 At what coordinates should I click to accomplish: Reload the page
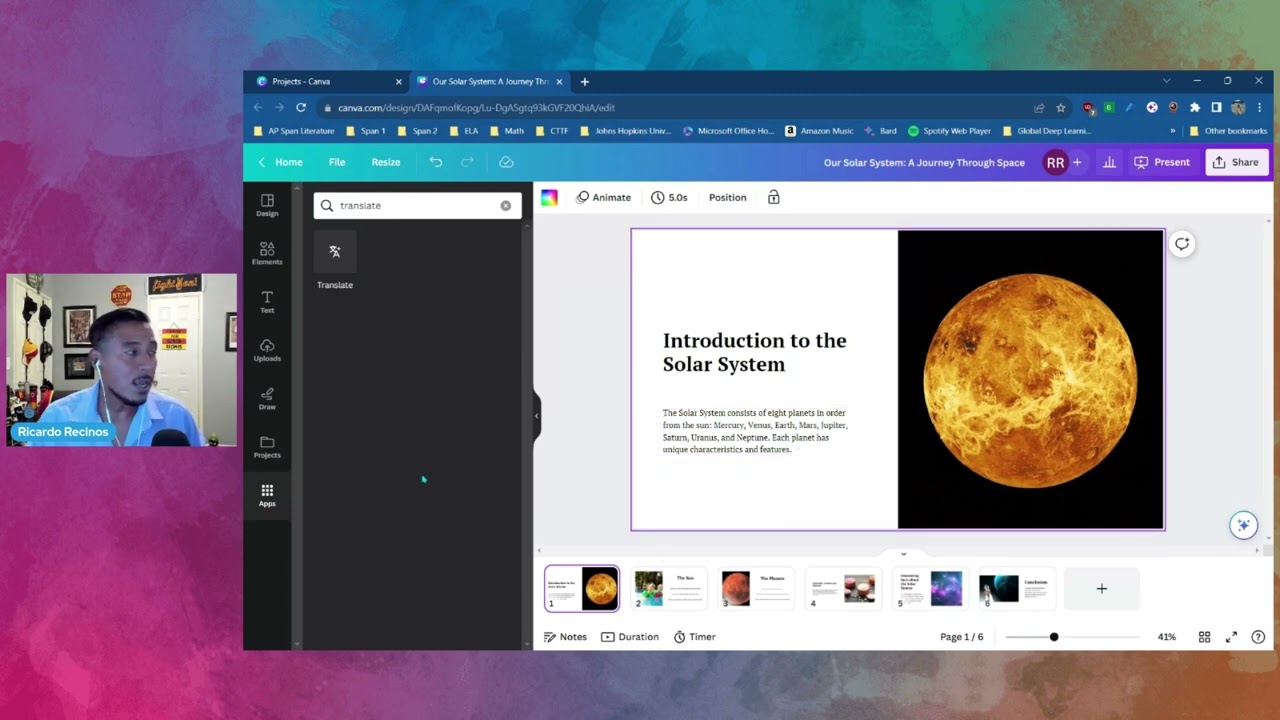click(301, 107)
